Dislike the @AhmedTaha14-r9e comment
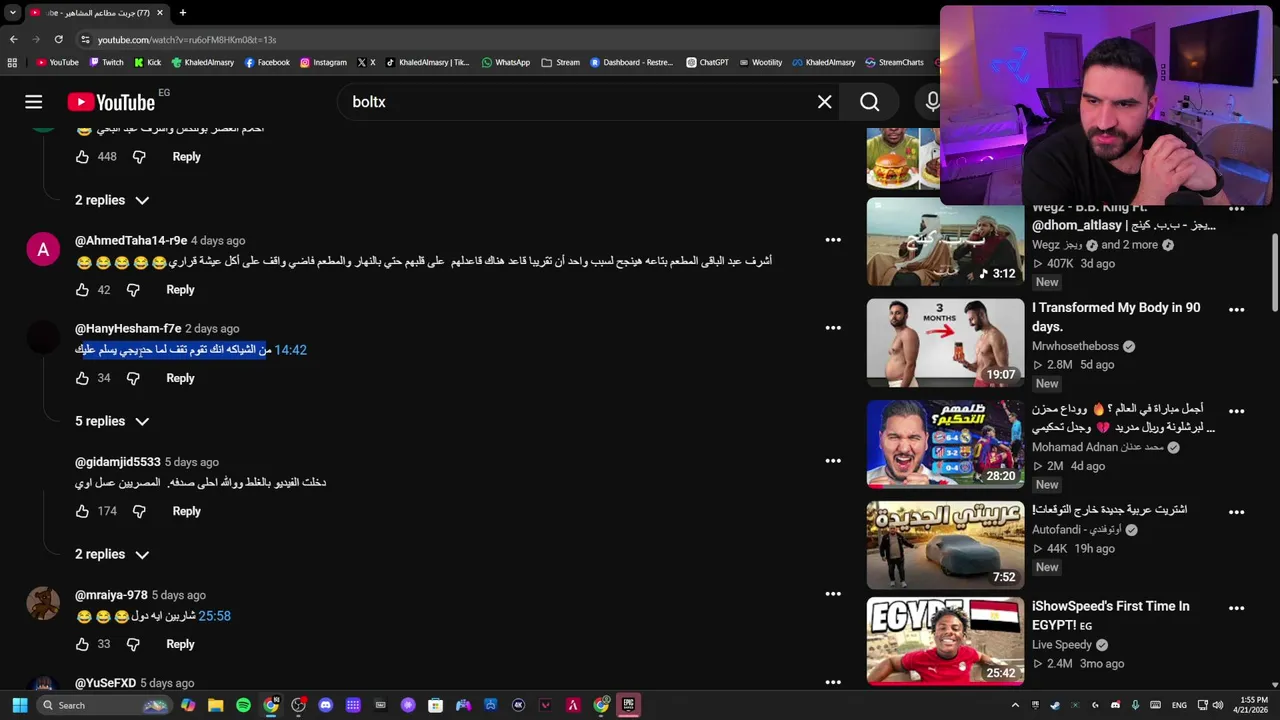The height and width of the screenshot is (720, 1280). pyautogui.click(x=133, y=290)
